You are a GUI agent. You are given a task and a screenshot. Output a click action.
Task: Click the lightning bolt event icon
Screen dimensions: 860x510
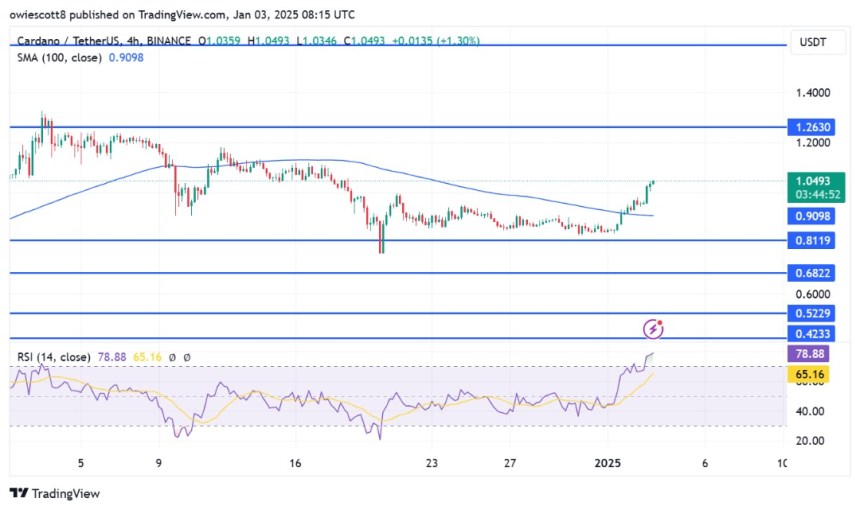coord(654,328)
